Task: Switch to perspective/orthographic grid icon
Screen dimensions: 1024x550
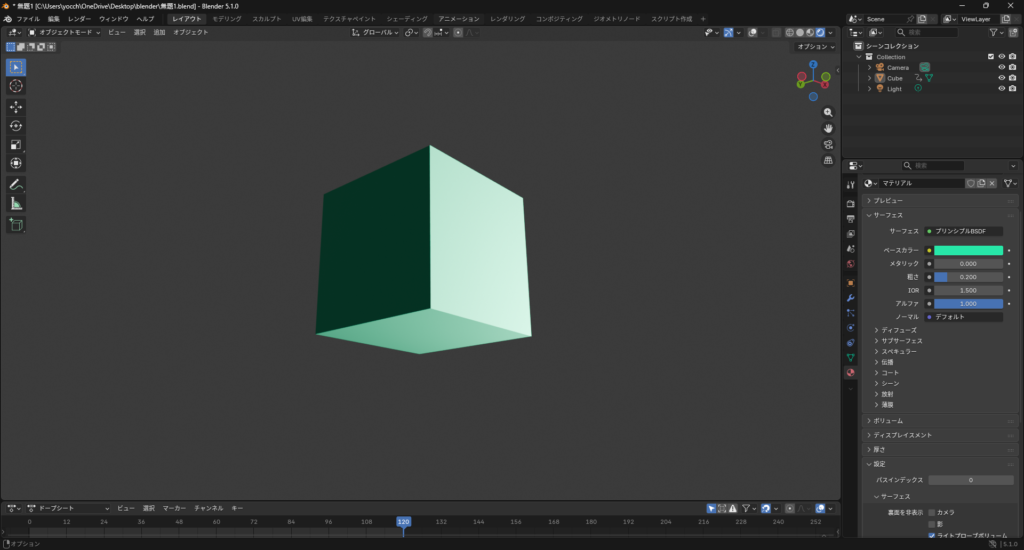Action: click(x=828, y=160)
